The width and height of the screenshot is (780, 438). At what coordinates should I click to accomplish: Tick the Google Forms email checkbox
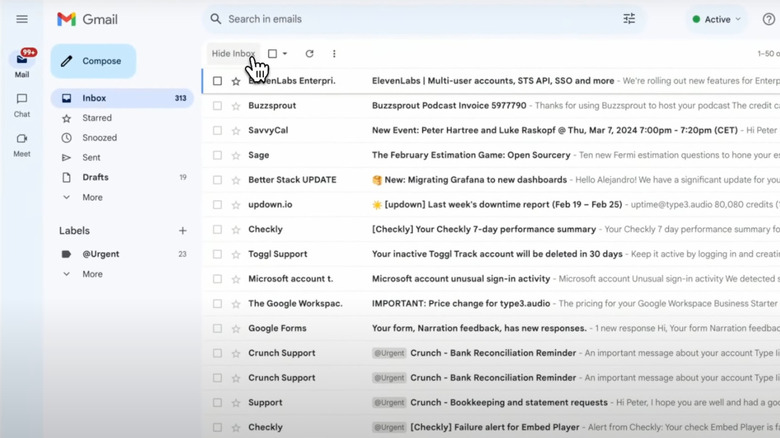pyautogui.click(x=217, y=328)
